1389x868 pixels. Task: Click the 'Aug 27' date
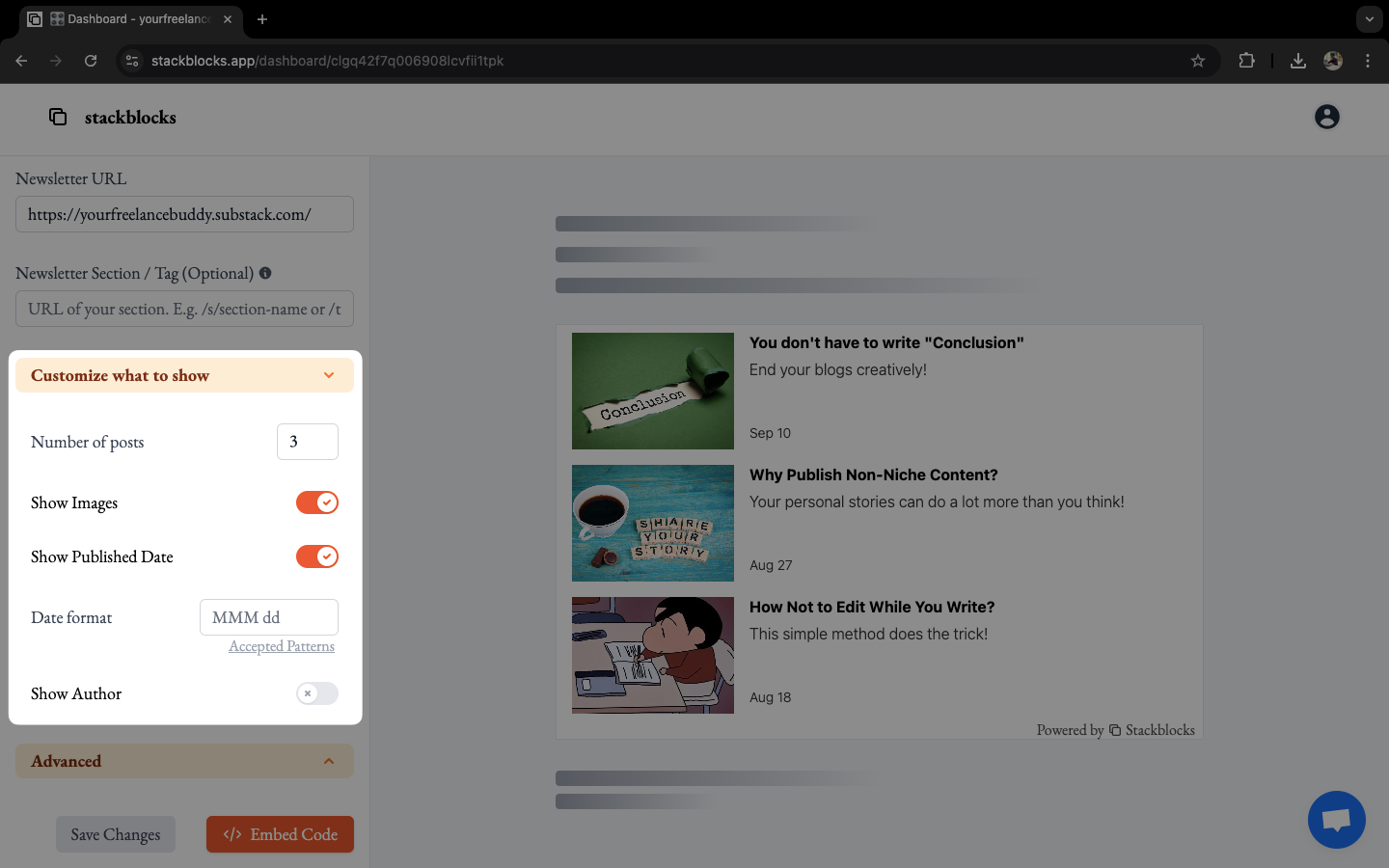[771, 565]
